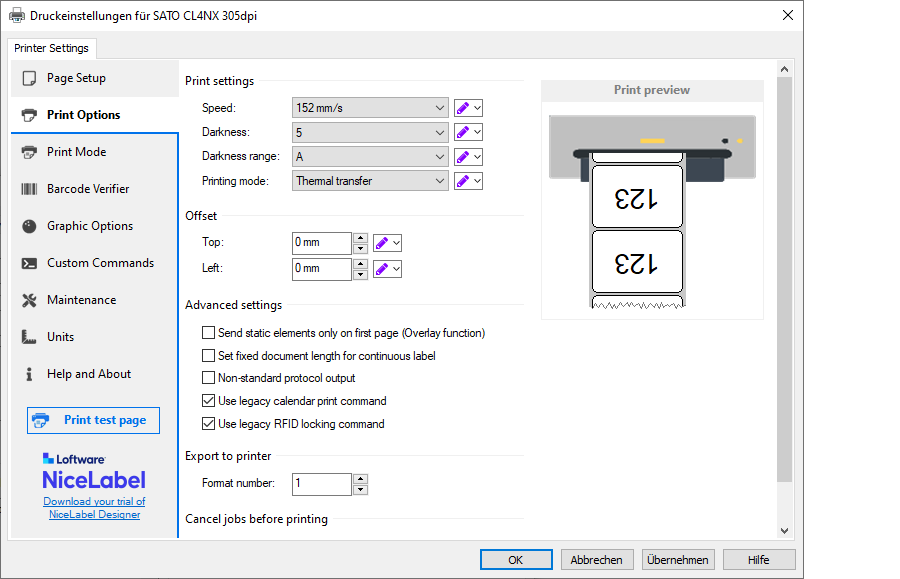Viewport: 900px width, 579px height.
Task: Open the Maintenance section
Action: [x=95, y=300]
